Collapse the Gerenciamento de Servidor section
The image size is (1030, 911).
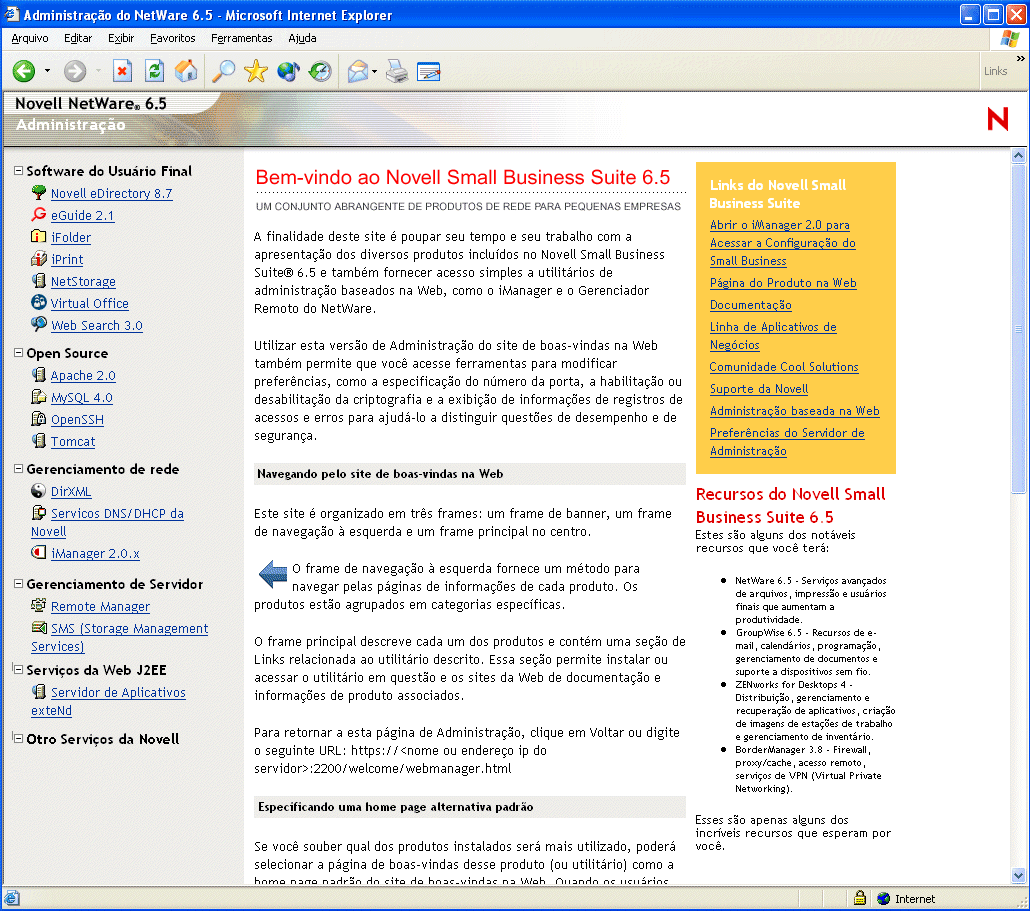pyautogui.click(x=18, y=584)
